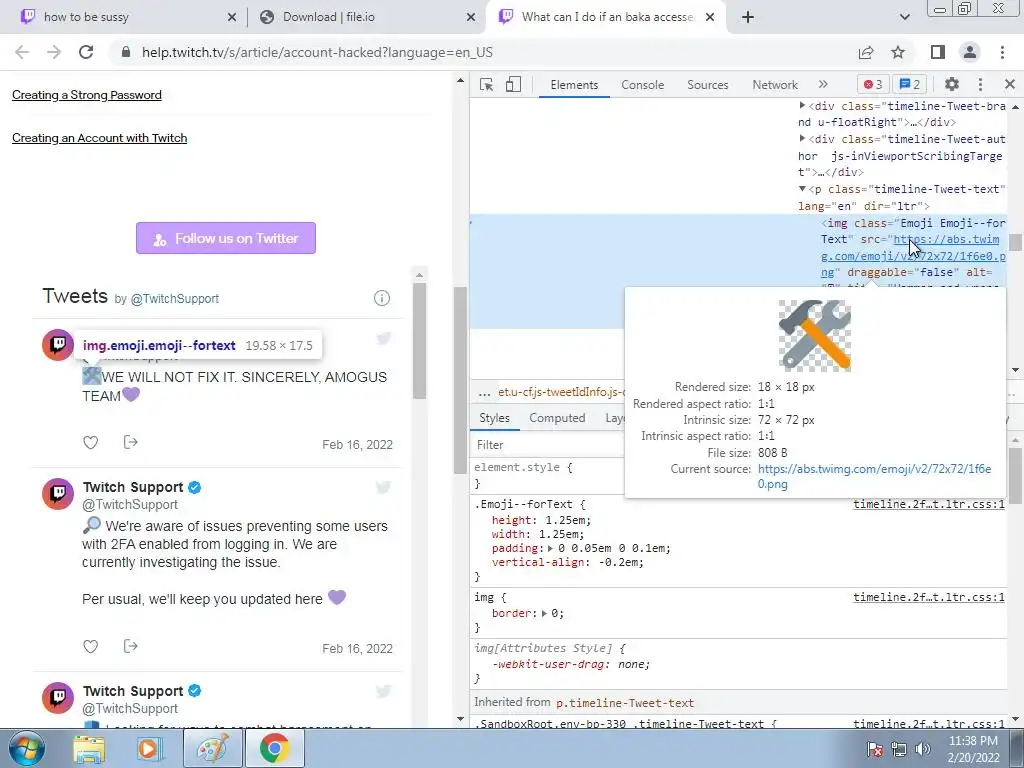Open a new browser tab

748,17
